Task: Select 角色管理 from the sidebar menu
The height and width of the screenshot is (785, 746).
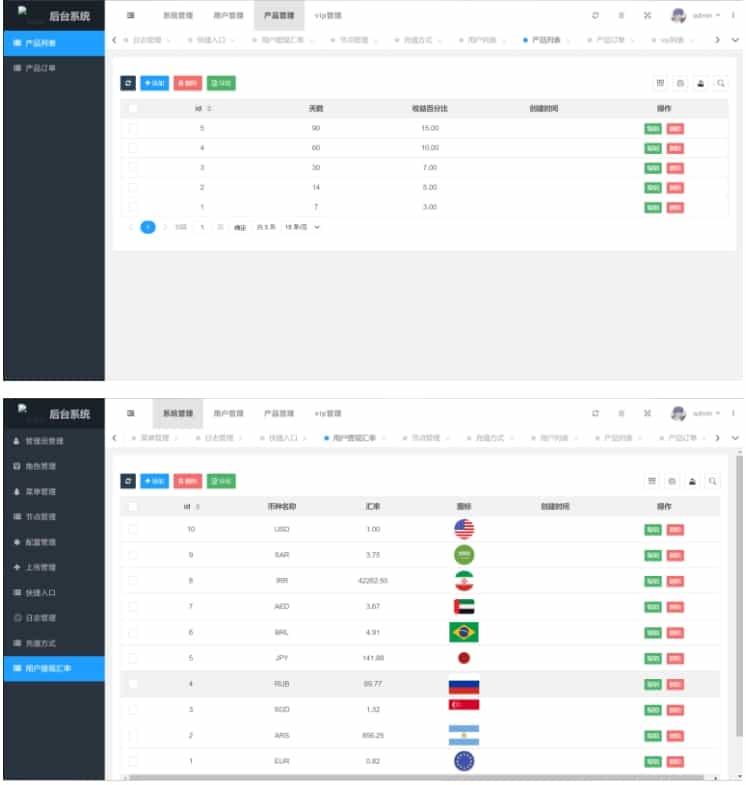Action: coord(41,466)
